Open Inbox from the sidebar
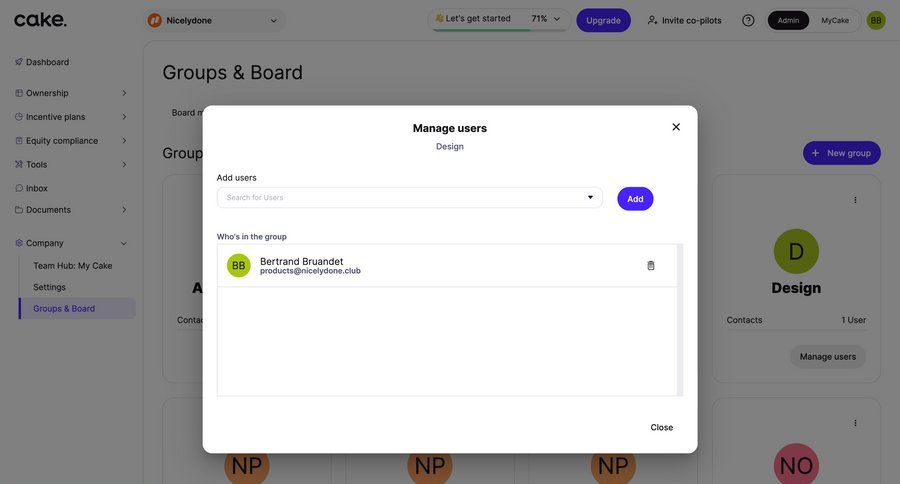Image resolution: width=900 pixels, height=484 pixels. (32, 188)
